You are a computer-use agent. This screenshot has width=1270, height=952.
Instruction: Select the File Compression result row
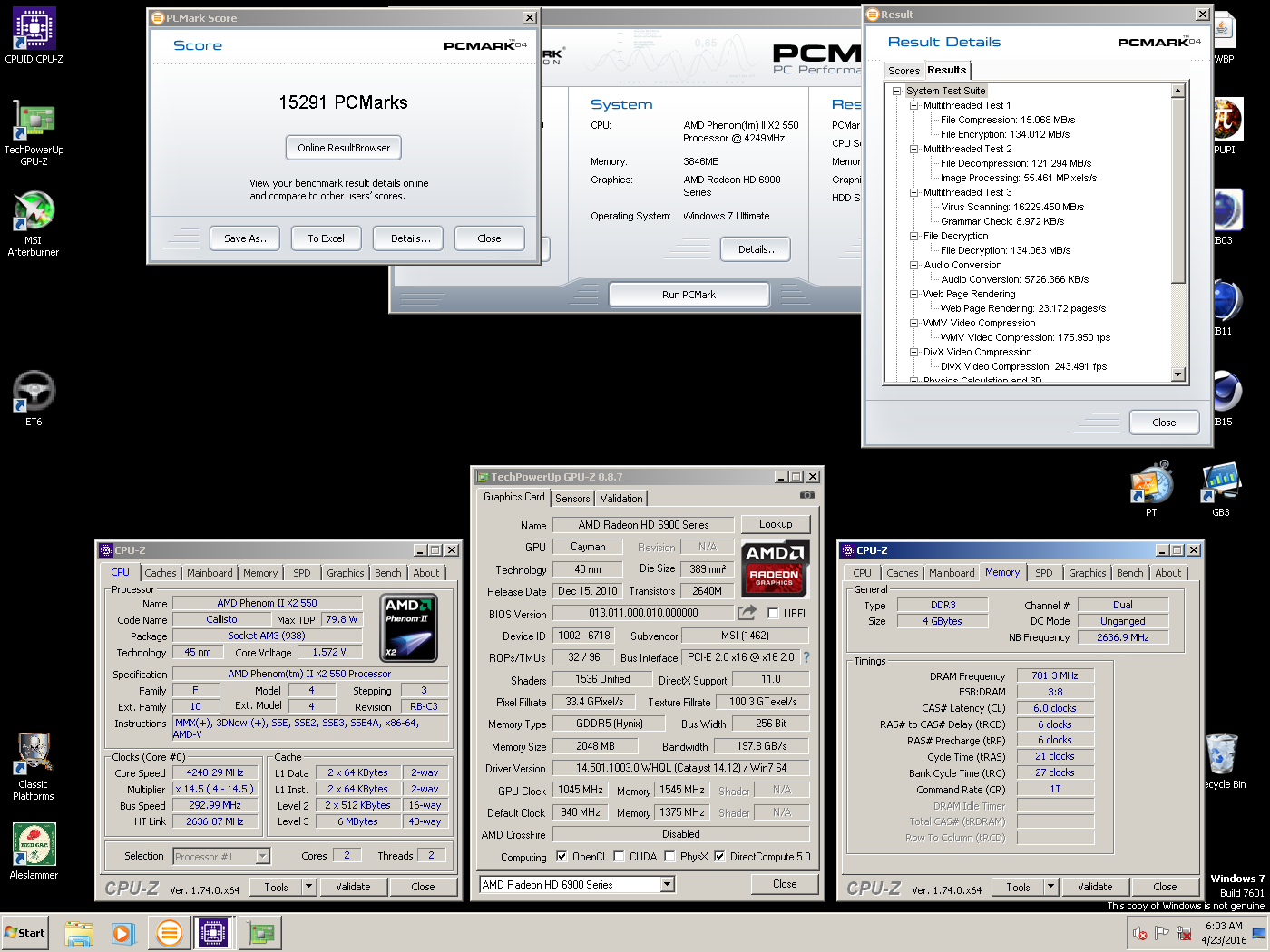1008,120
